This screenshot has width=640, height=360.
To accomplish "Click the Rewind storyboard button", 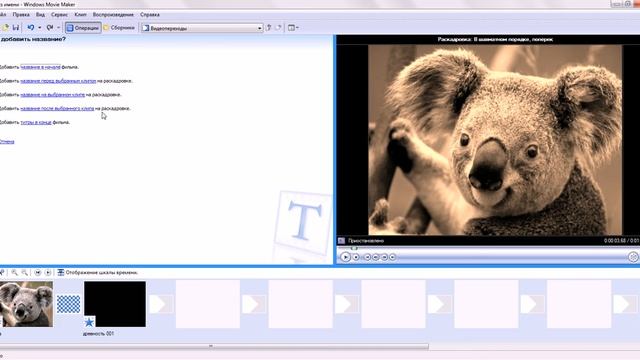I will tap(38, 273).
